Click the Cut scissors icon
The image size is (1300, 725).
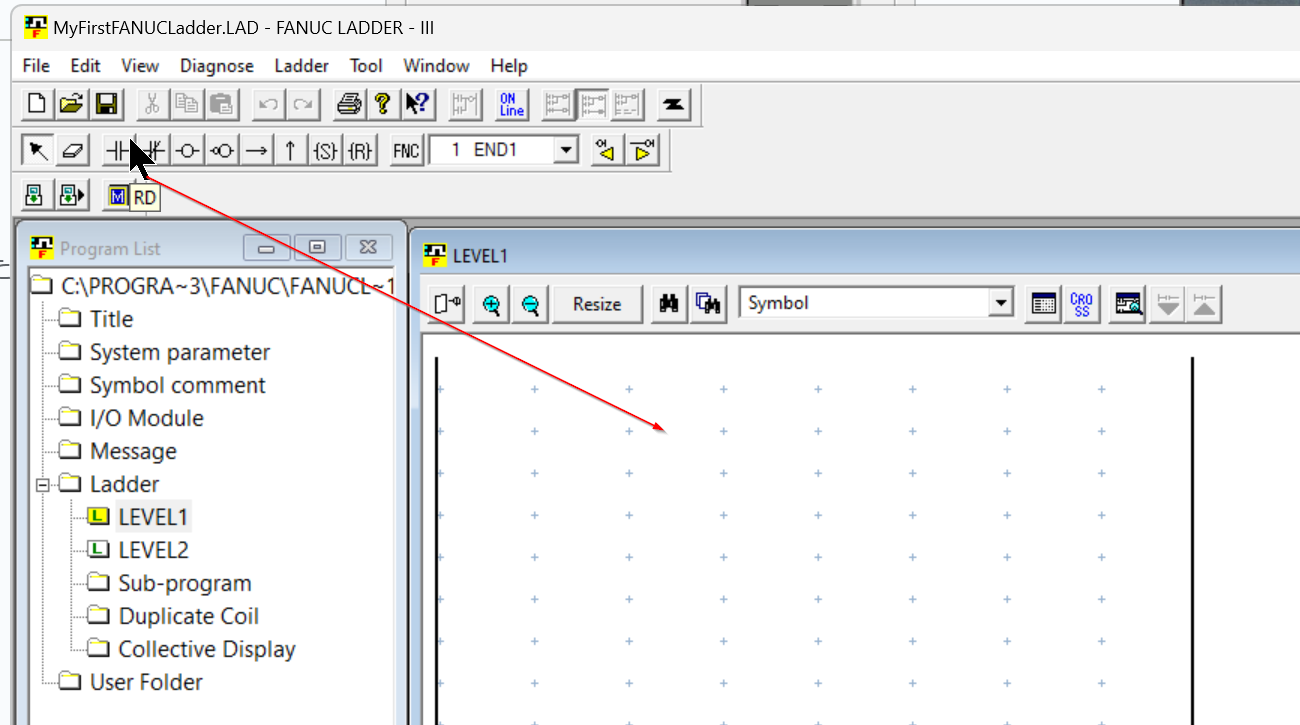pyautogui.click(x=152, y=103)
